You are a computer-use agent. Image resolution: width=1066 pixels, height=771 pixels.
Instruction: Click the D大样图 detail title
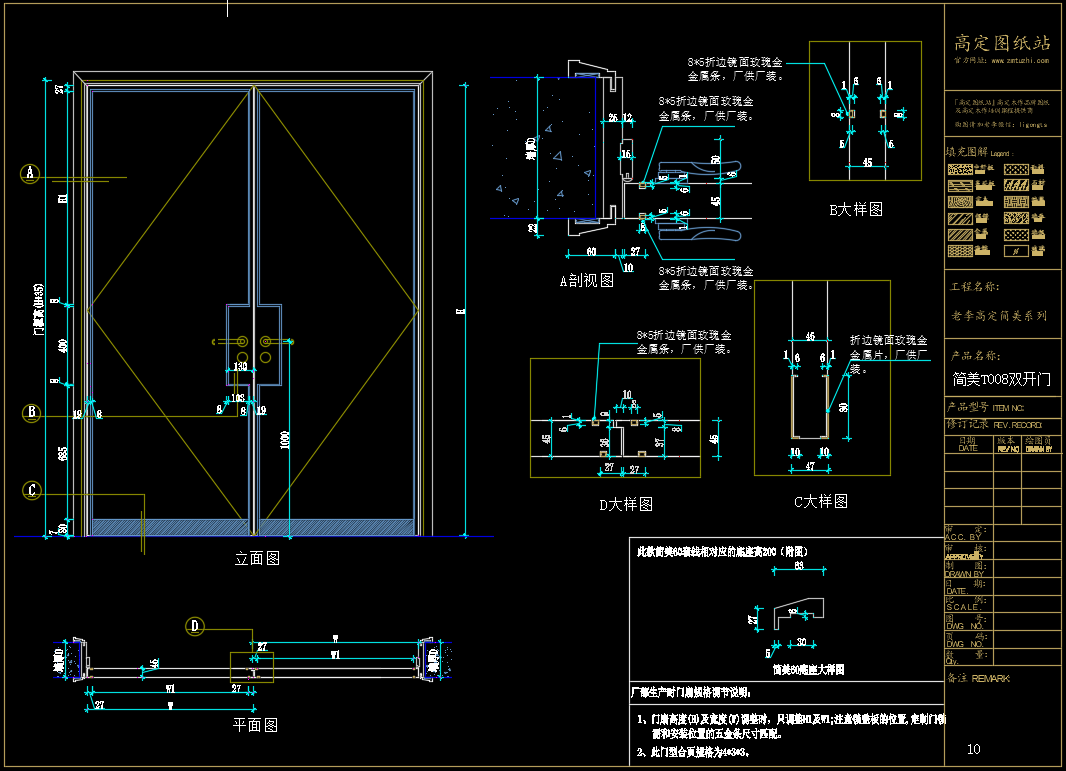pyautogui.click(x=625, y=504)
